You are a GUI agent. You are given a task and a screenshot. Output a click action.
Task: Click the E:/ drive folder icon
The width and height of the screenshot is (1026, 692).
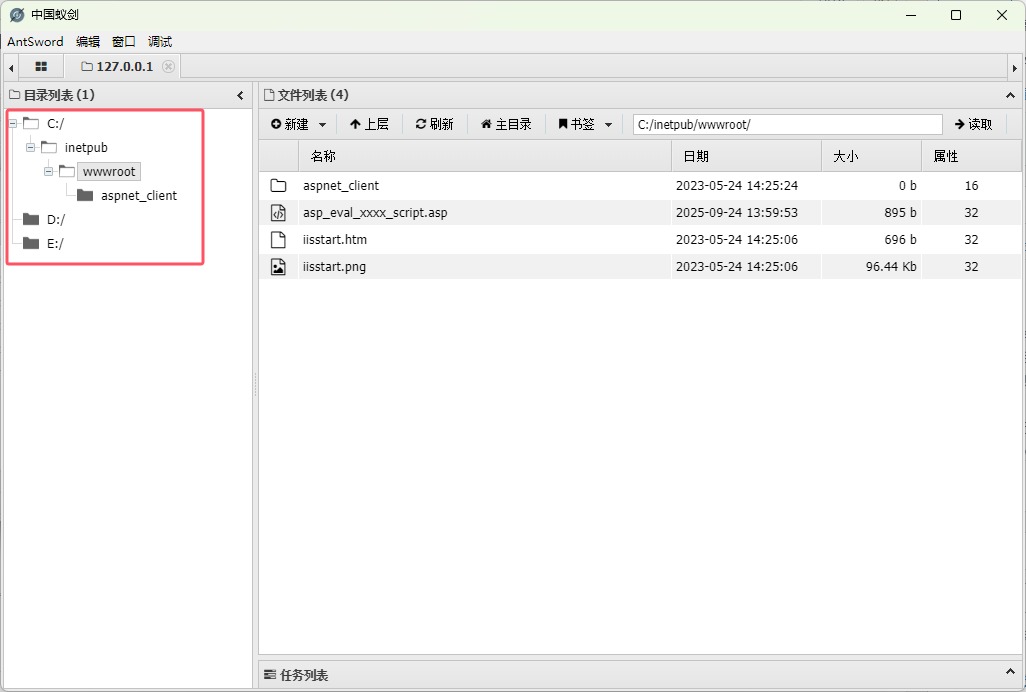pos(31,244)
